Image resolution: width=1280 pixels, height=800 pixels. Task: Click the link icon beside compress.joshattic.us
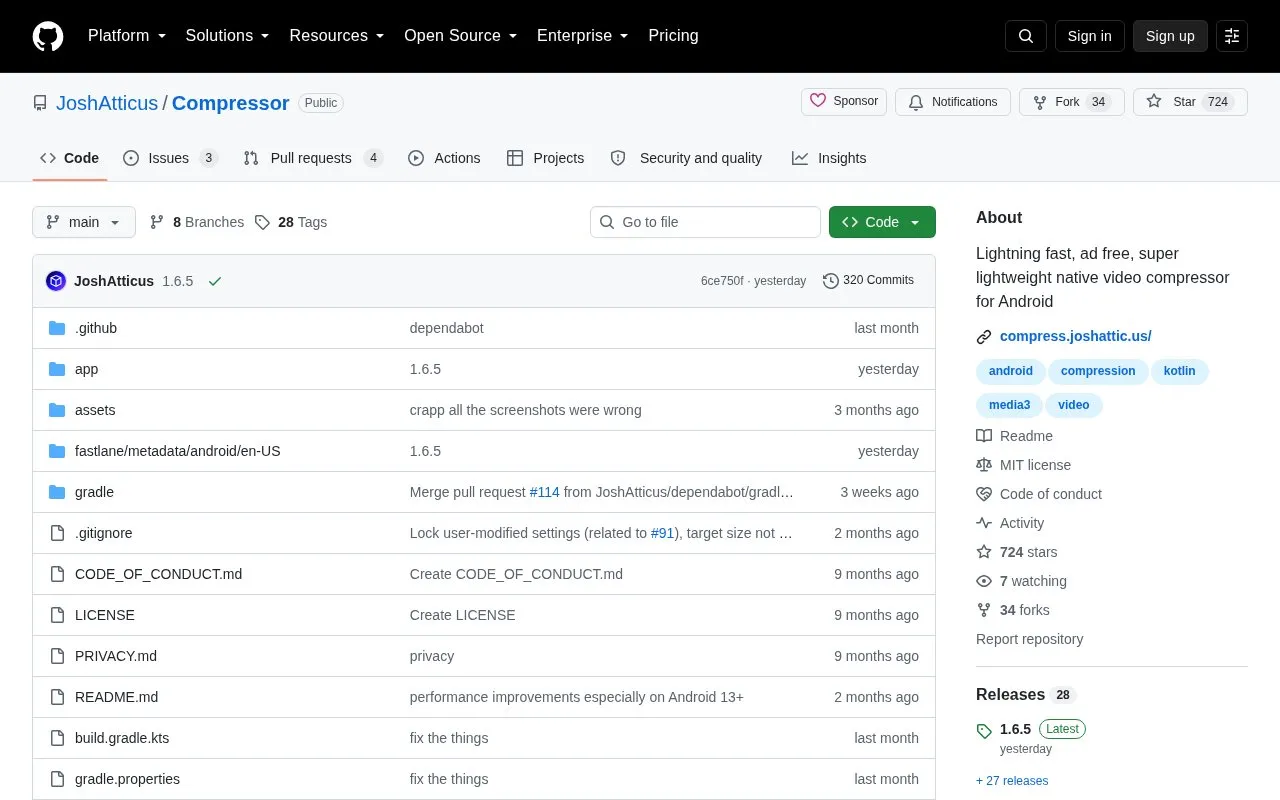pyautogui.click(x=984, y=337)
